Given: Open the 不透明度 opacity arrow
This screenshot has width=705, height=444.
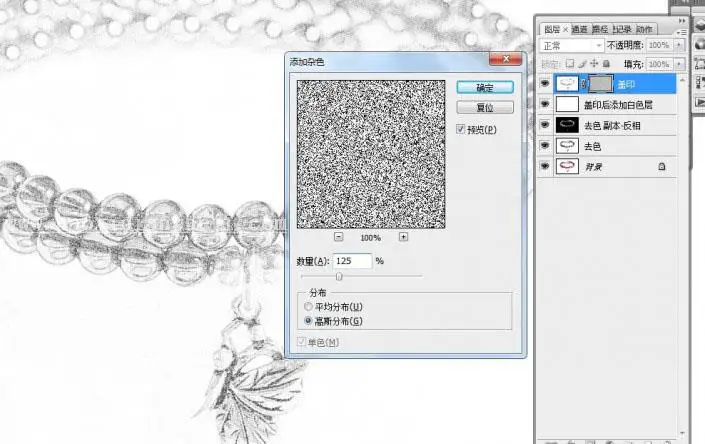Looking at the screenshot, I should tap(679, 45).
